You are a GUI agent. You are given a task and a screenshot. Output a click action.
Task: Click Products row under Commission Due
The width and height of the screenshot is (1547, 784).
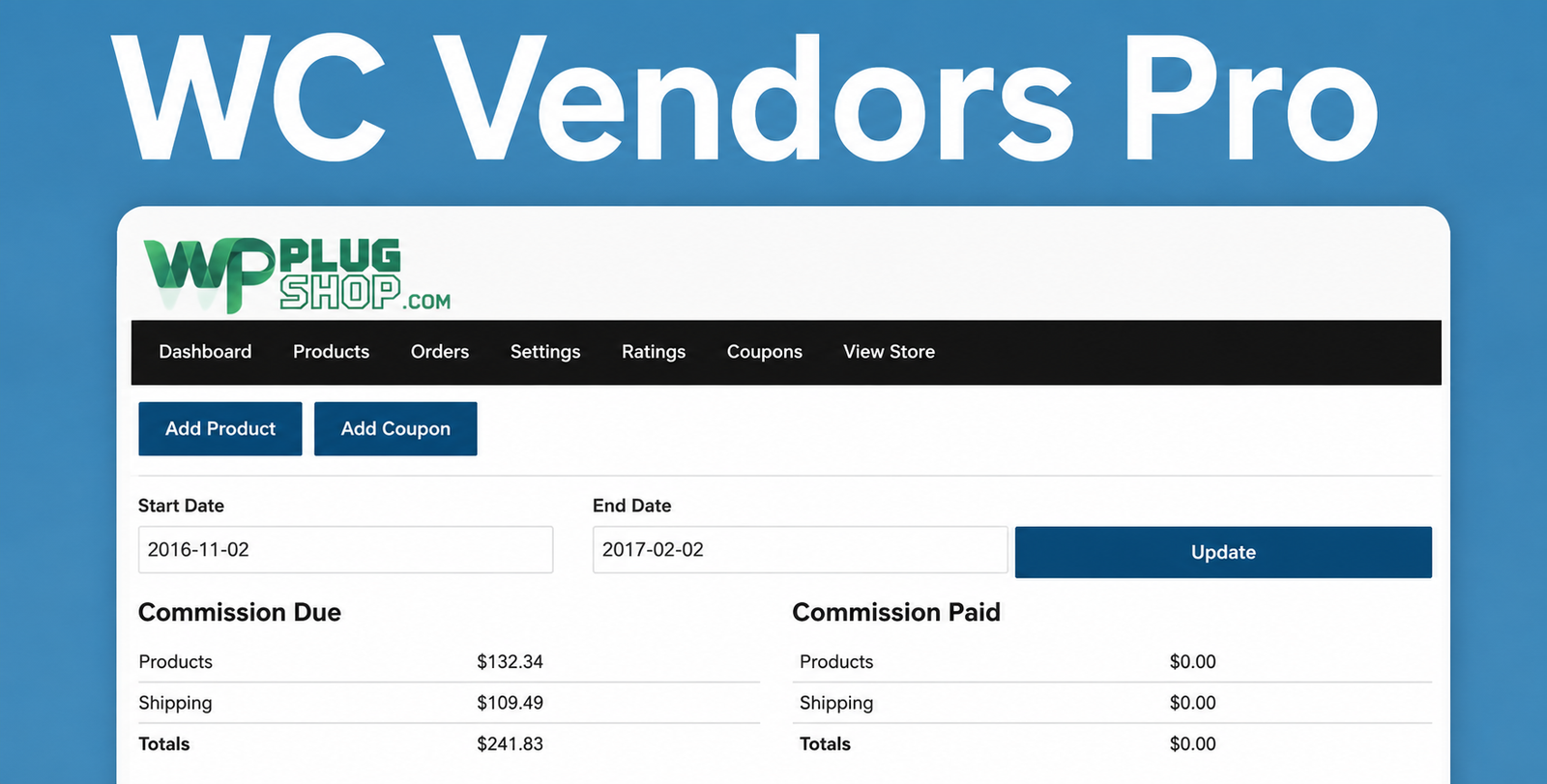coord(449,662)
